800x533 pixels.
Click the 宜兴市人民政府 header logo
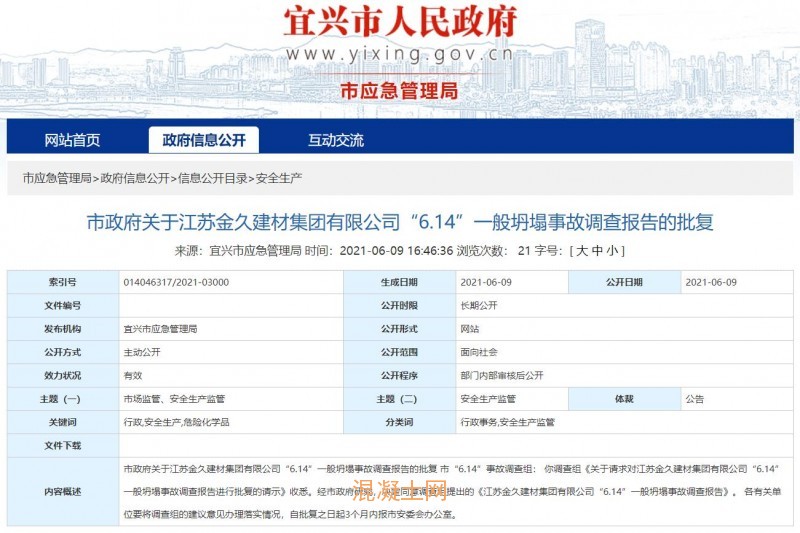coord(400,22)
